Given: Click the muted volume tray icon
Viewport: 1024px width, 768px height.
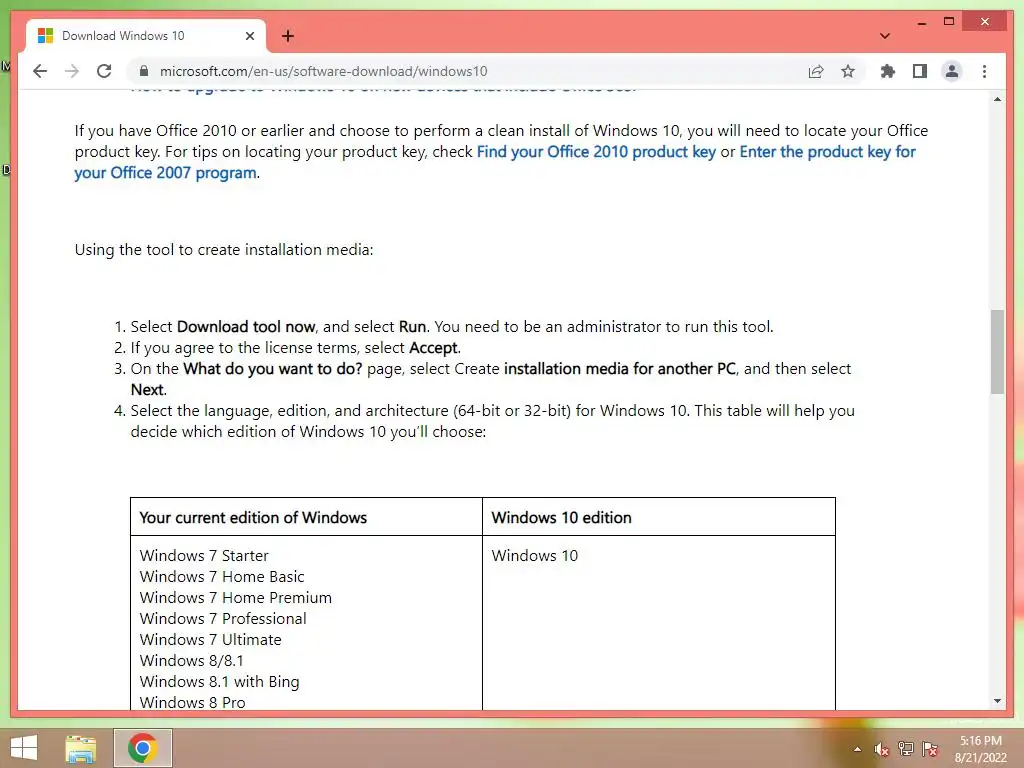Looking at the screenshot, I should tap(882, 749).
